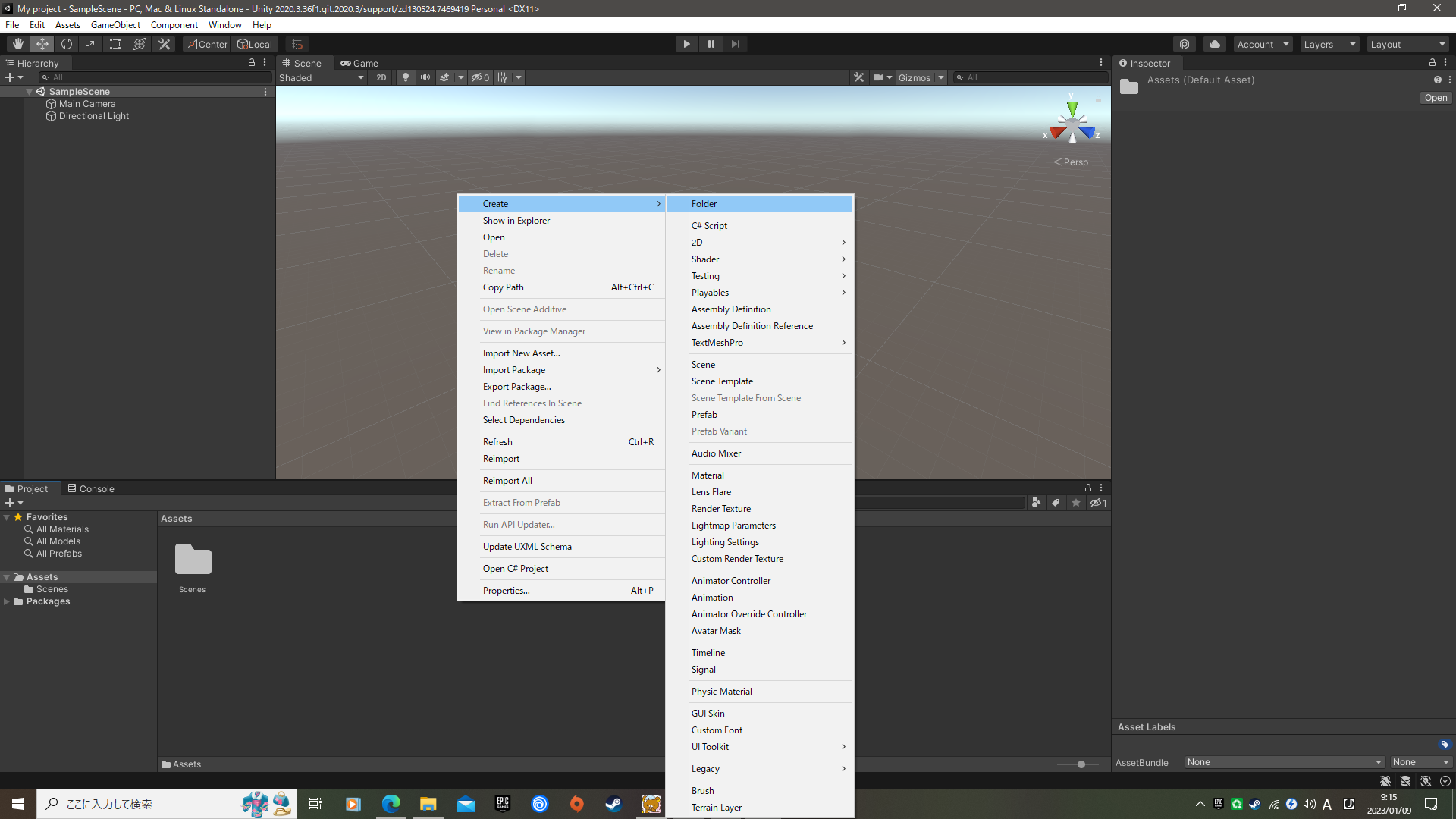Switch to the Console tab

tap(91, 488)
